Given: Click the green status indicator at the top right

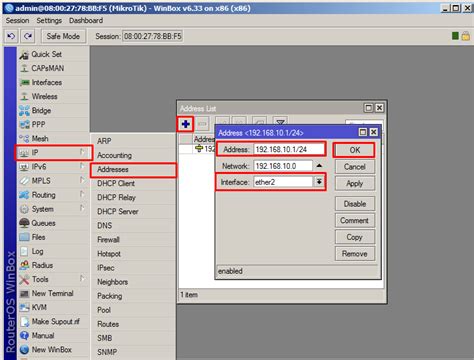Looking at the screenshot, I should pyautogui.click(x=455, y=36).
